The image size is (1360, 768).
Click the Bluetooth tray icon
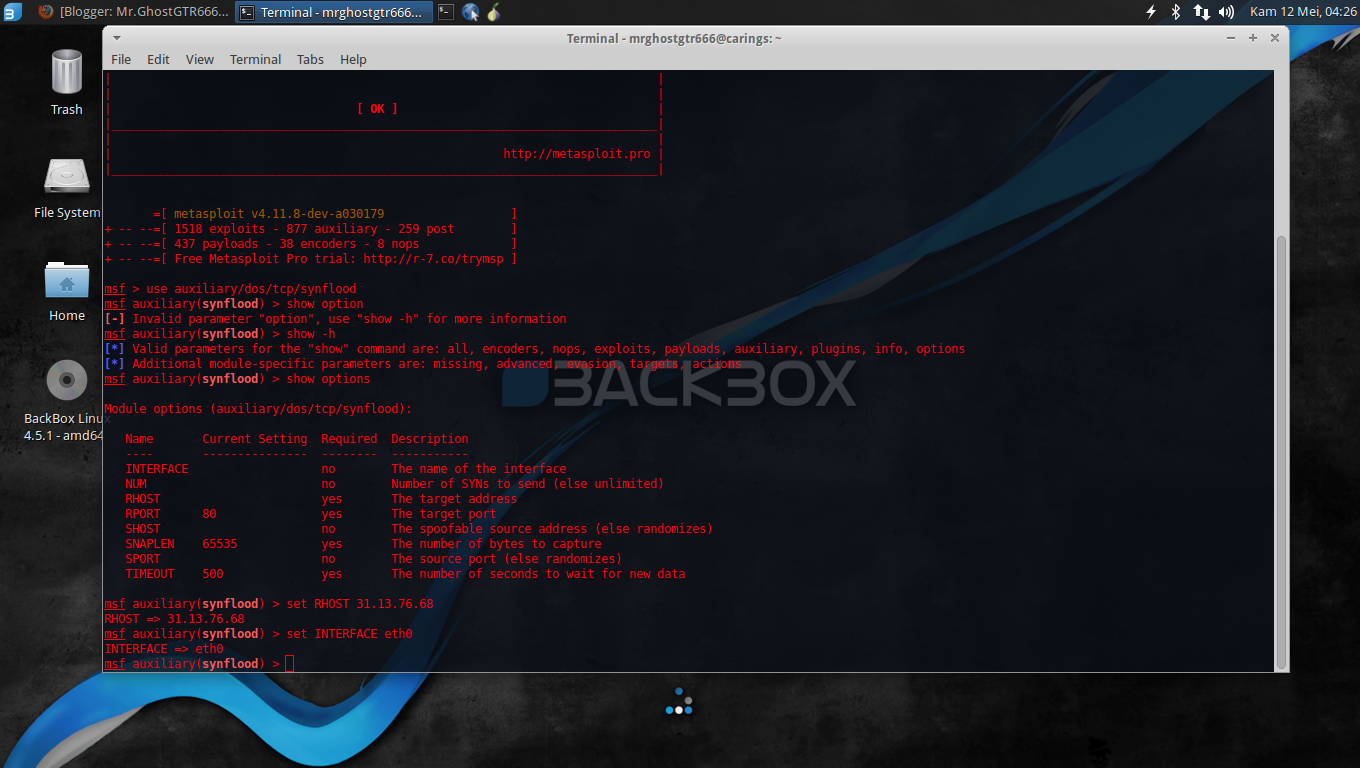click(x=1176, y=12)
